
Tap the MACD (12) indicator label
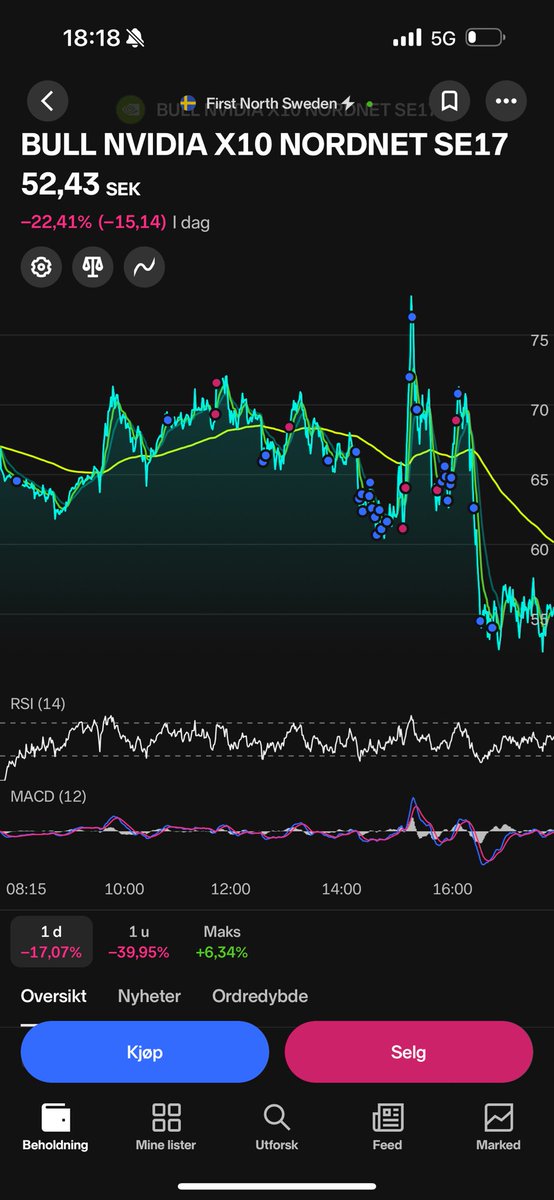click(x=48, y=797)
